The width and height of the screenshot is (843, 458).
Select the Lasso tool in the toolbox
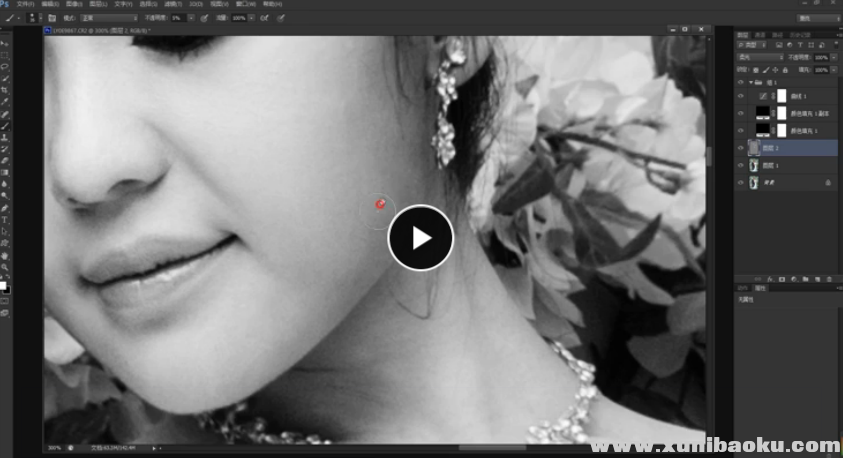tap(5, 67)
